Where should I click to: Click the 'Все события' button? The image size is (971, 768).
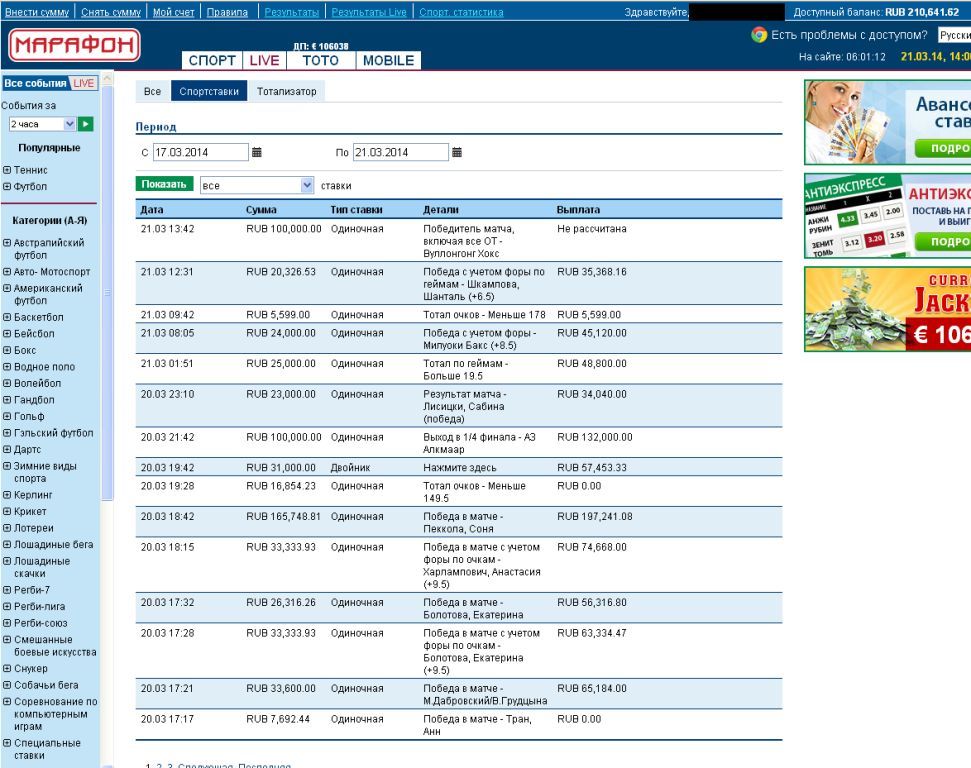tap(35, 83)
